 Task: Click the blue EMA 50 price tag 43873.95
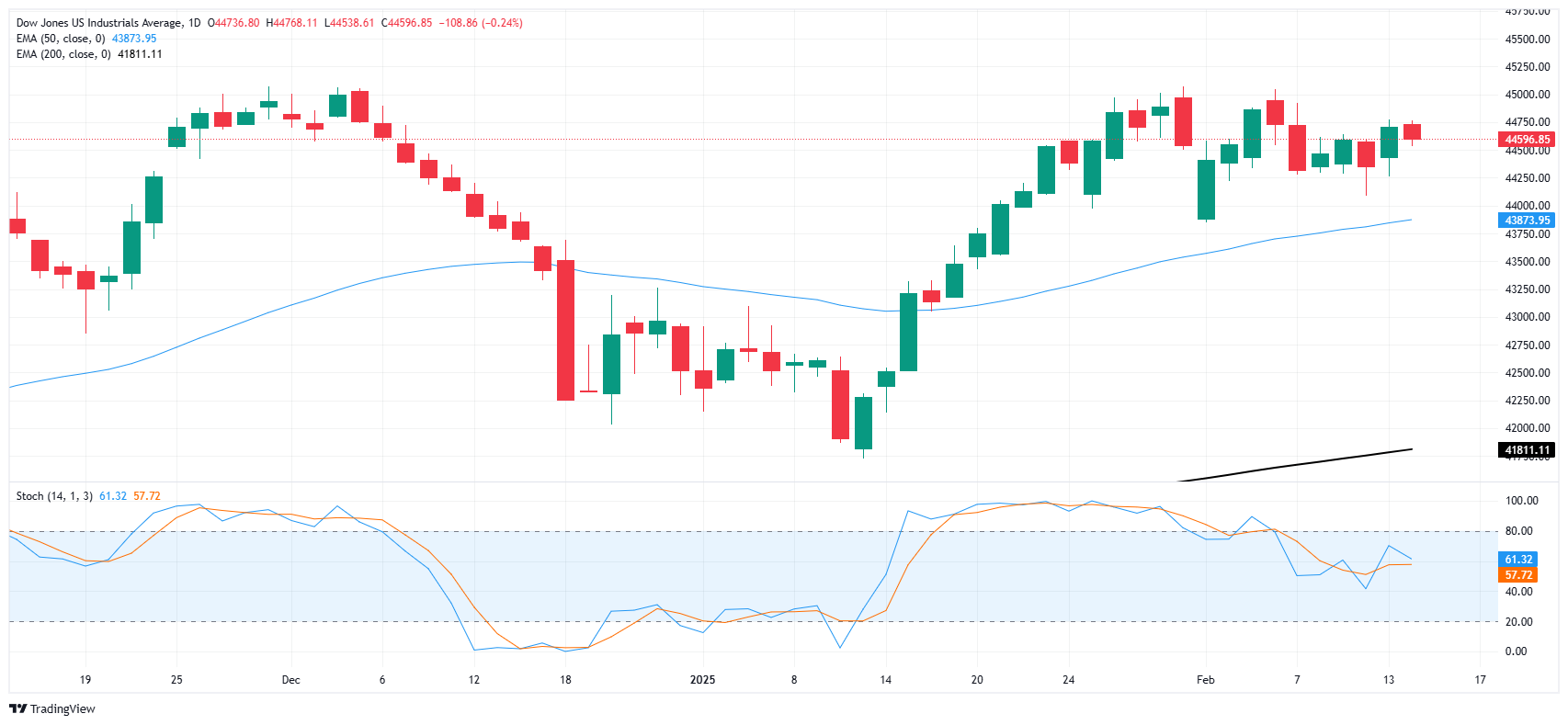click(1527, 221)
